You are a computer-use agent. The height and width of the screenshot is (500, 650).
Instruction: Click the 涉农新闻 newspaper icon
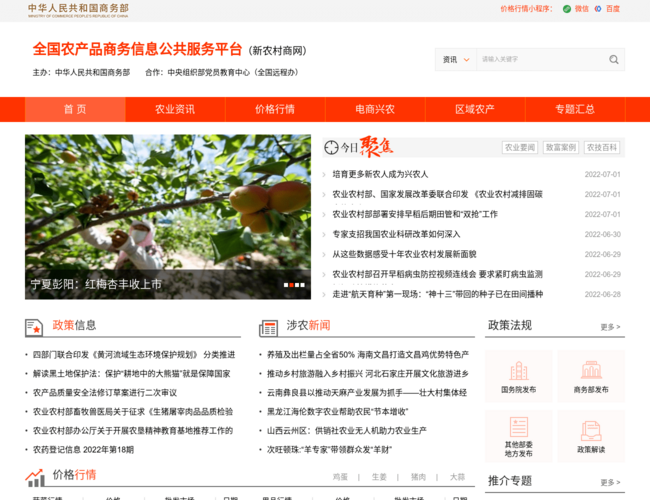pyautogui.click(x=268, y=326)
